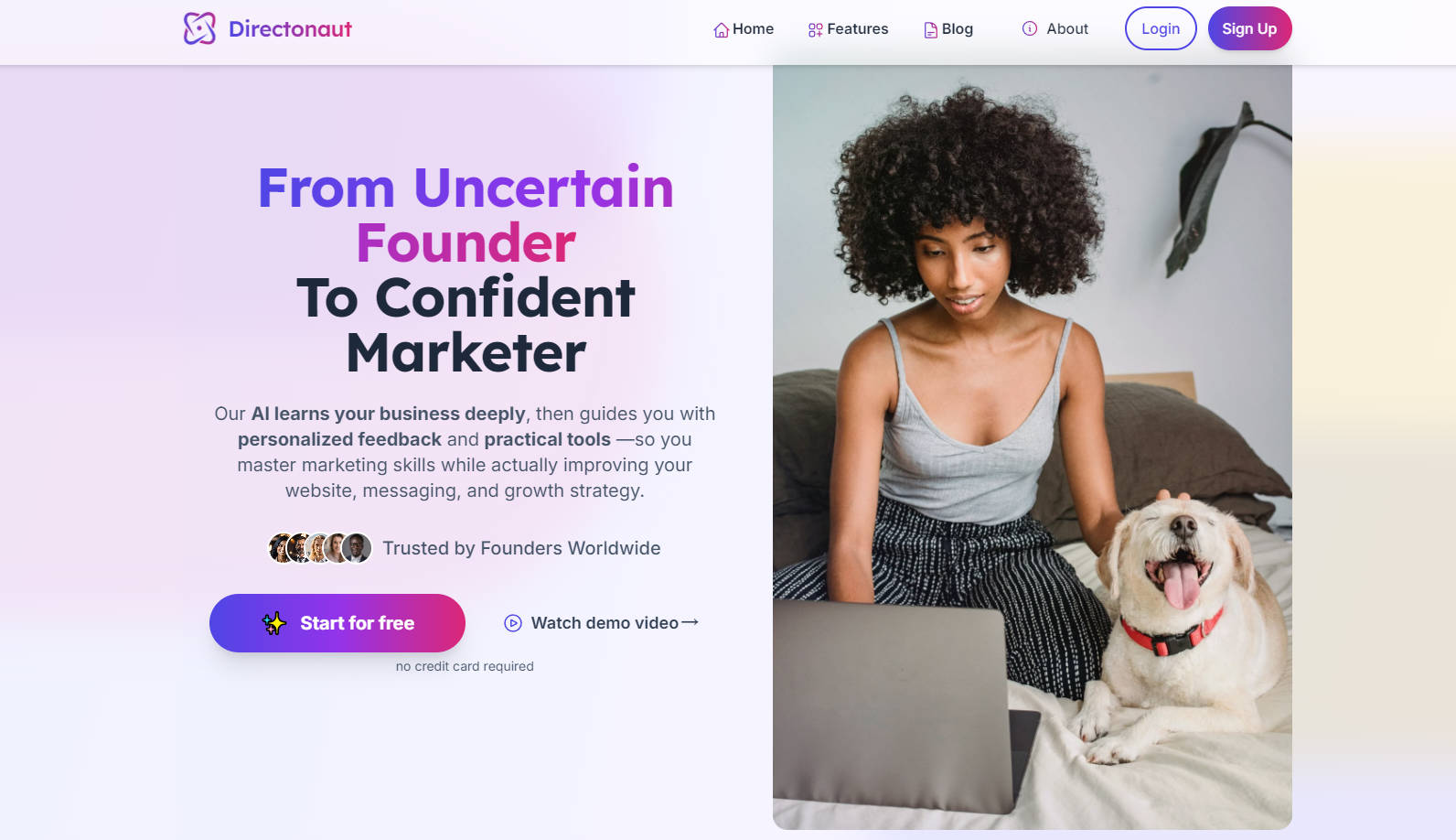Click the rightmost founder avatar
This screenshot has height=840, width=1456.
357,548
